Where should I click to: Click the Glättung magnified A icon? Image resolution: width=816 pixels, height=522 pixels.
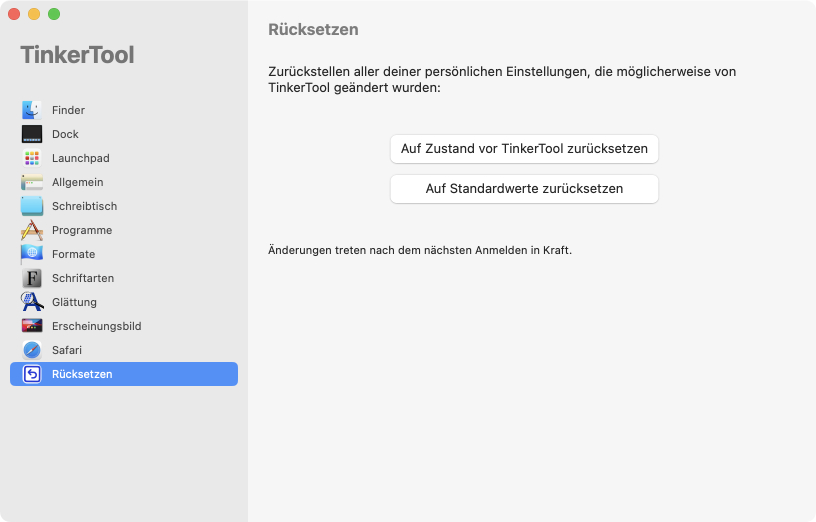(x=32, y=302)
